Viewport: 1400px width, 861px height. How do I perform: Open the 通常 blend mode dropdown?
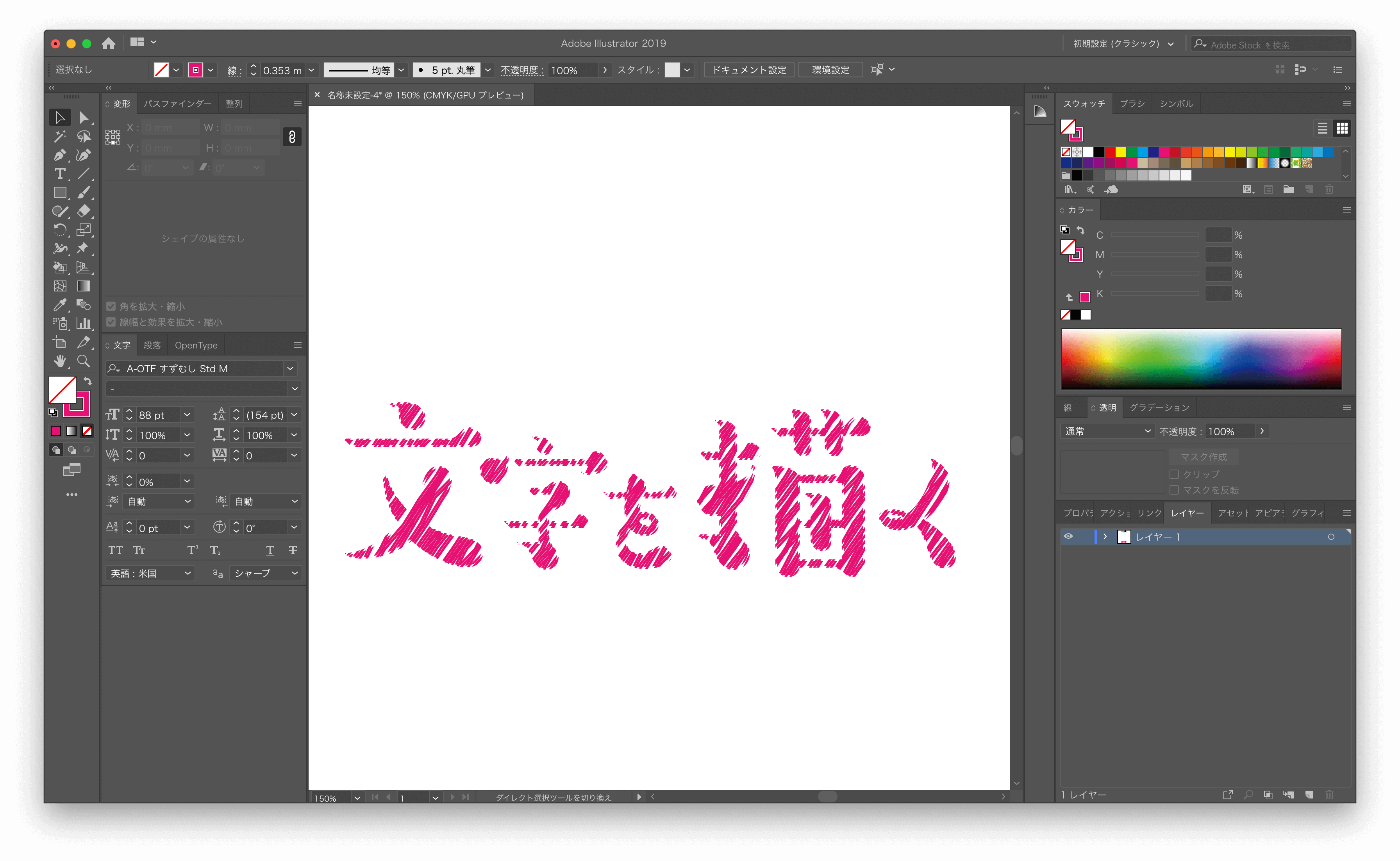(x=1107, y=431)
